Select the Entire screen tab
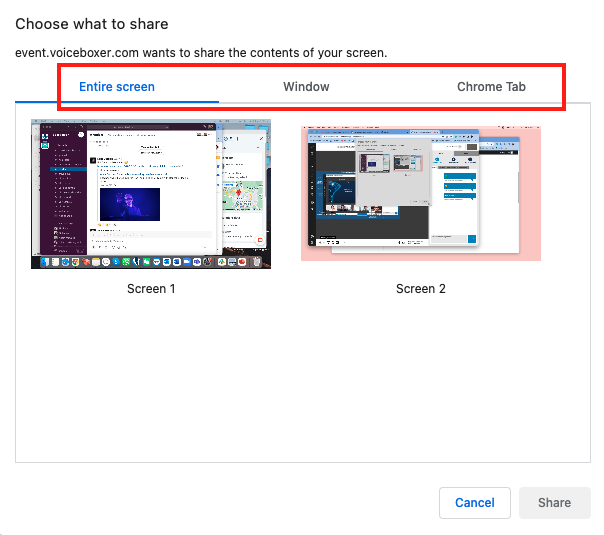604x535 pixels. pyautogui.click(x=117, y=87)
